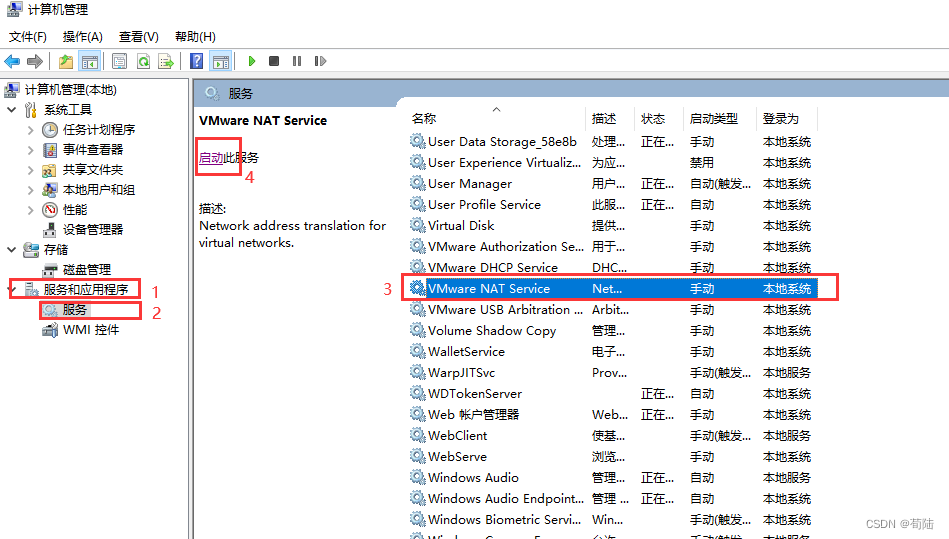Select the WalletService row
This screenshot has height=539, width=949.
click(612, 351)
